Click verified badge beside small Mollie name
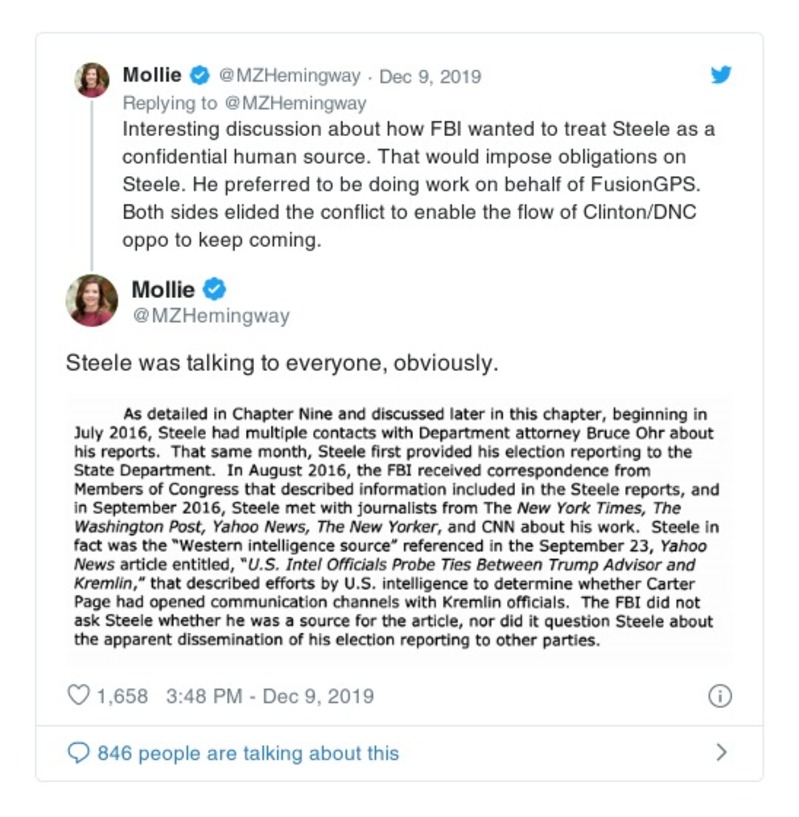799x817 pixels. pos(200,75)
